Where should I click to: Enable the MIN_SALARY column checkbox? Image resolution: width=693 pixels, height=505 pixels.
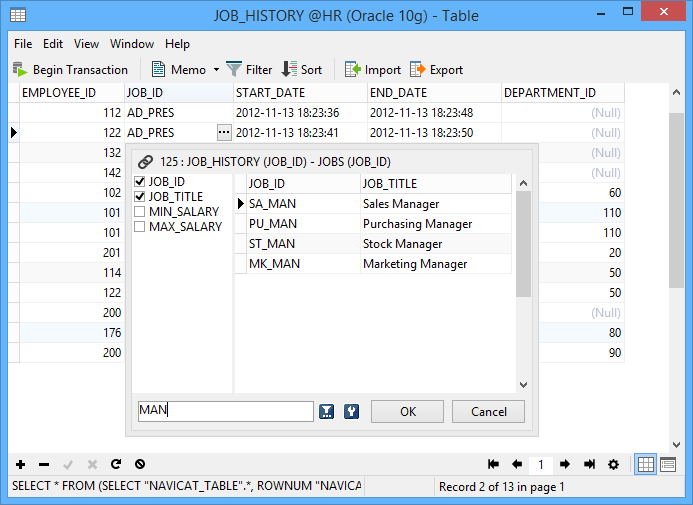coord(140,212)
